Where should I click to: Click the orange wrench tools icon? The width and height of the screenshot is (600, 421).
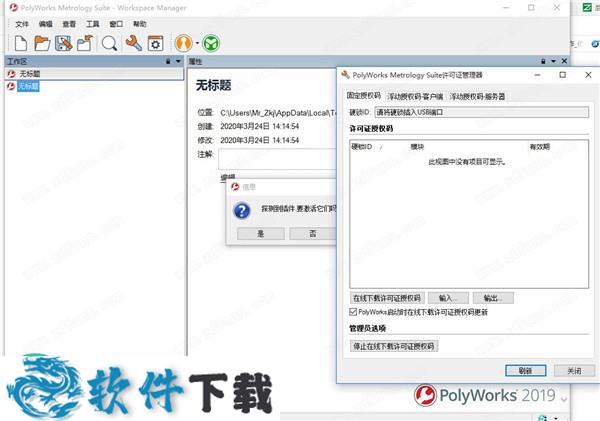click(x=134, y=43)
